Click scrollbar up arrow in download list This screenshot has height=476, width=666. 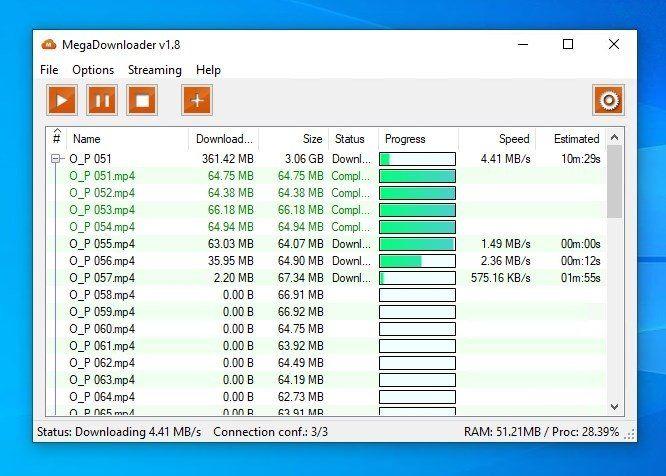click(x=614, y=137)
